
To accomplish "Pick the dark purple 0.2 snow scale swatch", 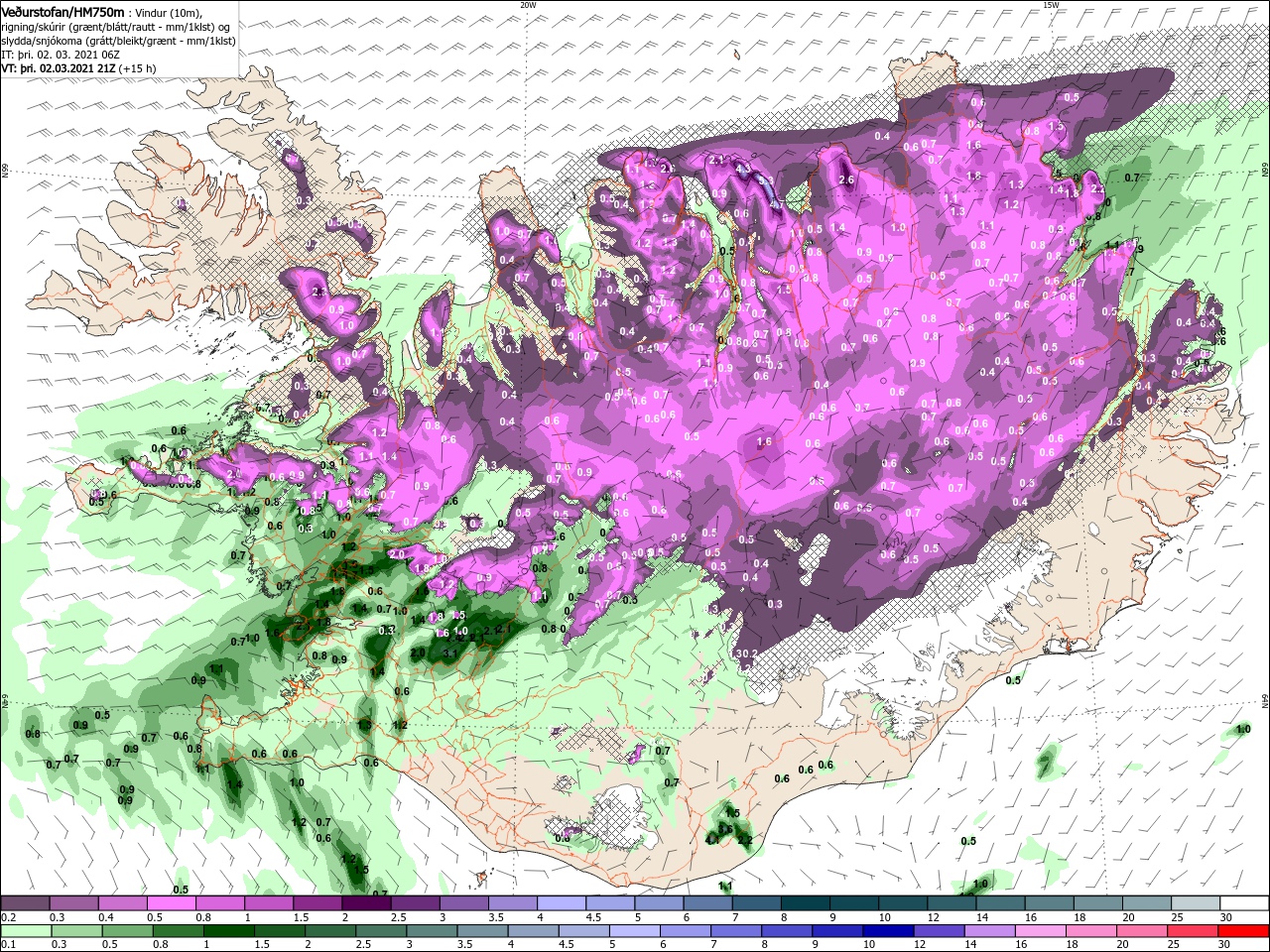I will (26, 903).
